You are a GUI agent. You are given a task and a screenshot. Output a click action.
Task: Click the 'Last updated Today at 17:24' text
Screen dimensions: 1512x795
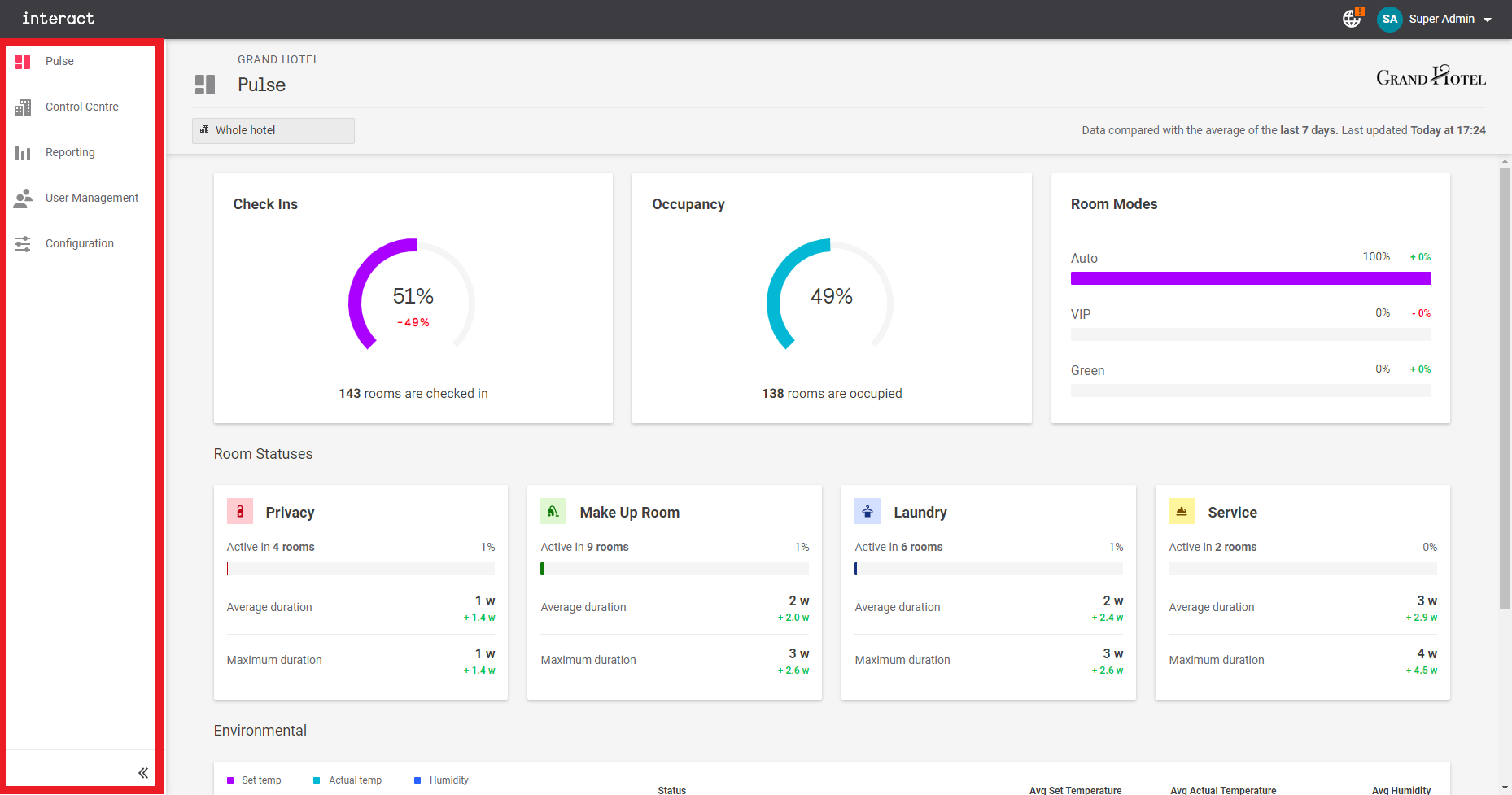(x=1414, y=130)
